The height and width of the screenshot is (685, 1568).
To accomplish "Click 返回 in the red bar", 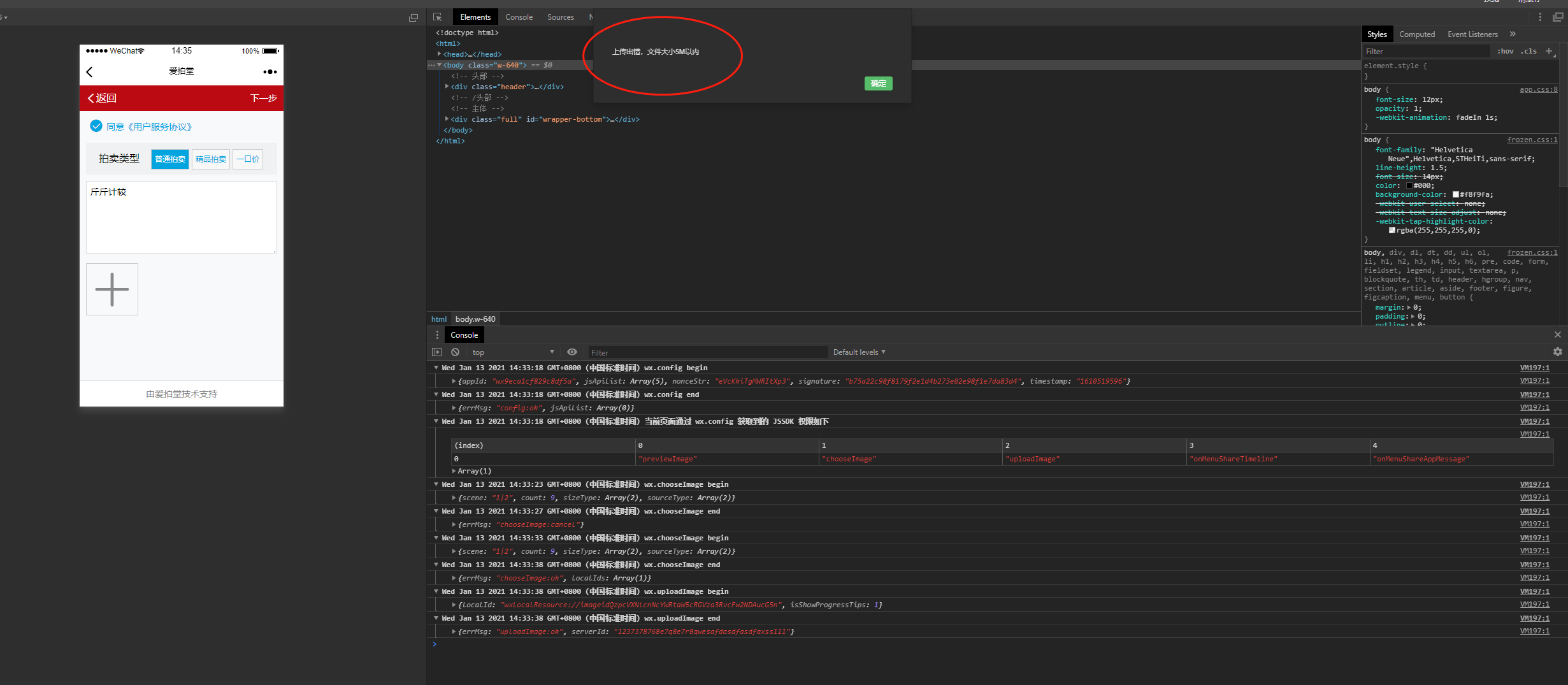I will (102, 98).
